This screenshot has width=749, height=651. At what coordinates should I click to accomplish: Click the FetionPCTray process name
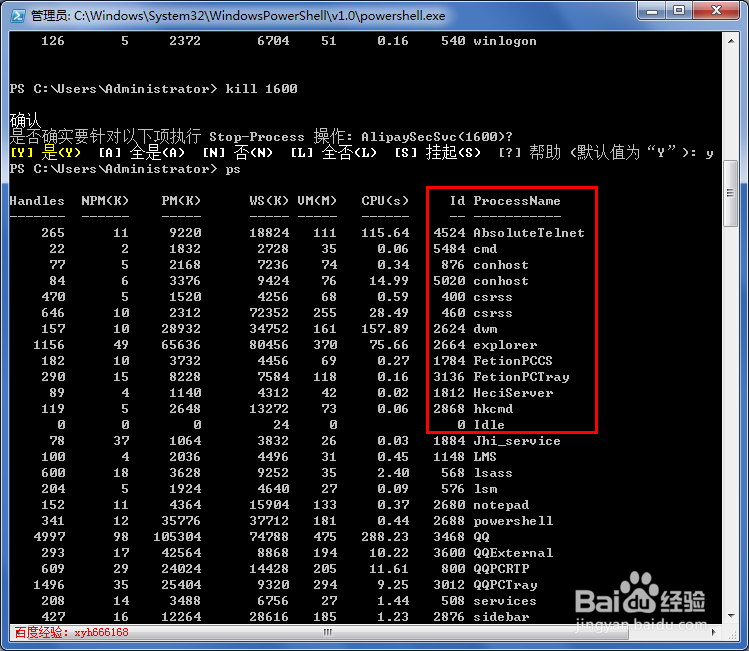point(521,377)
